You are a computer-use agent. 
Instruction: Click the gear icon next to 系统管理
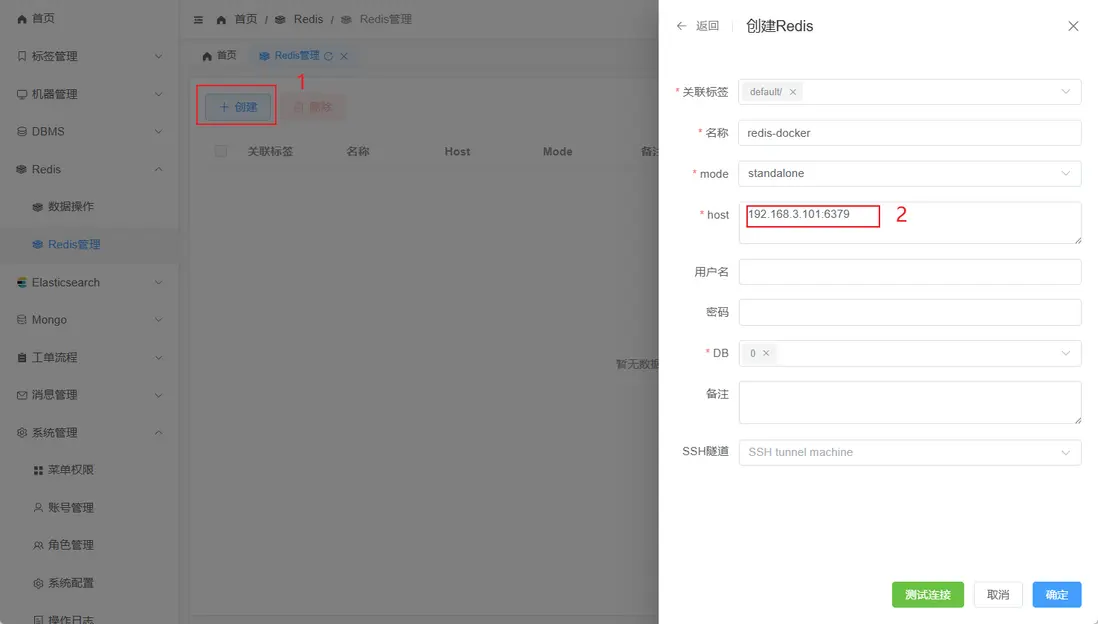coord(22,433)
